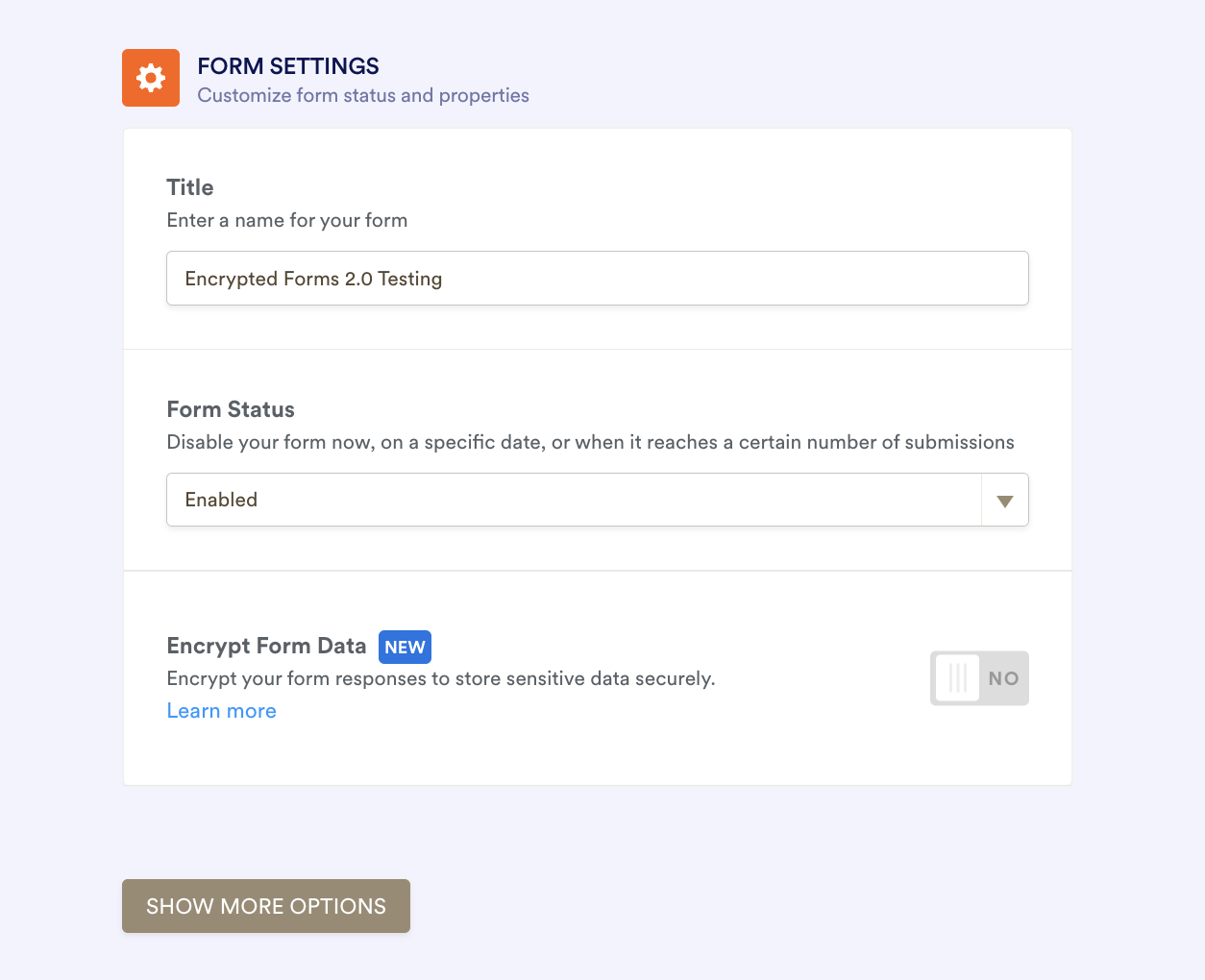Screen dimensions: 1205x980
Task: Click the "Enabled" value text in the dropdown
Action: 221,500
